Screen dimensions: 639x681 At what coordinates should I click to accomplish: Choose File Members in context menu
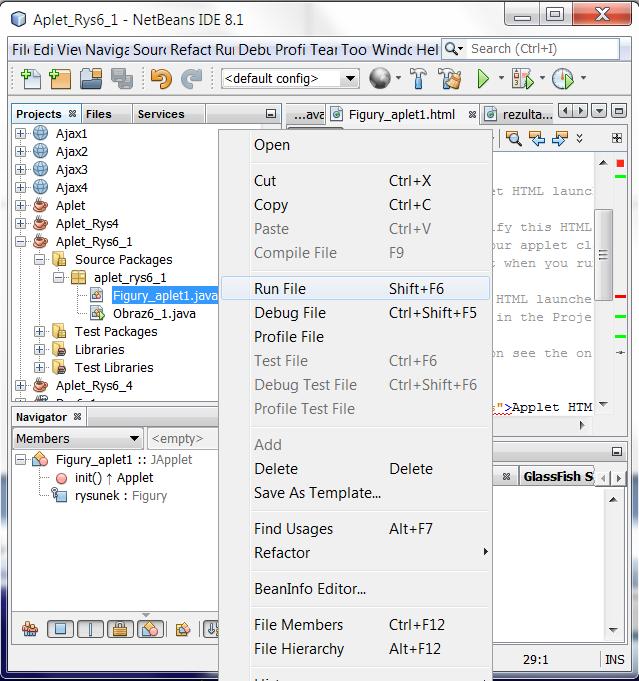355,625
